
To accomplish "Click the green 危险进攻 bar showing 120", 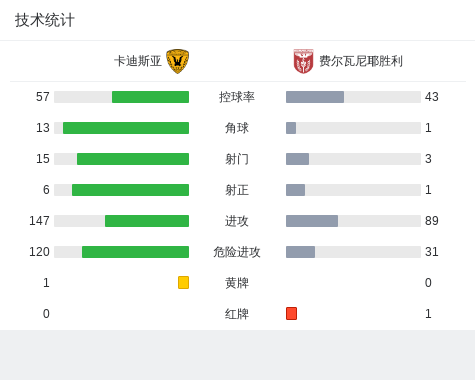I will tap(135, 252).
